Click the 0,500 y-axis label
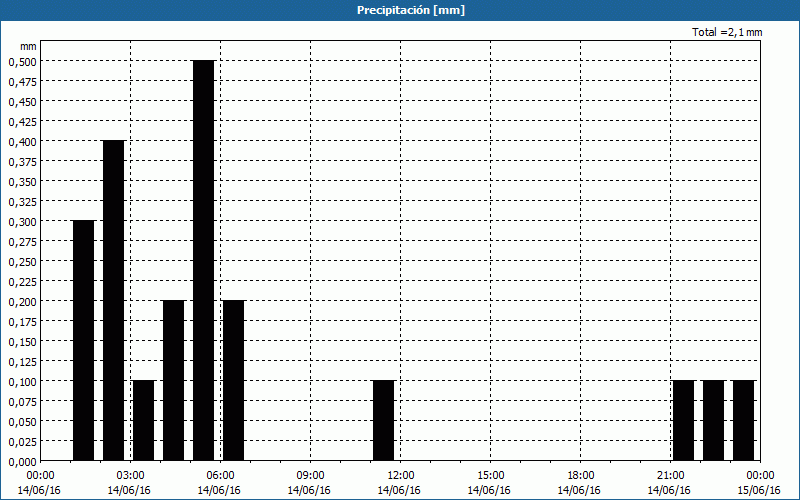Screen dimensions: 800x500 click(22, 61)
